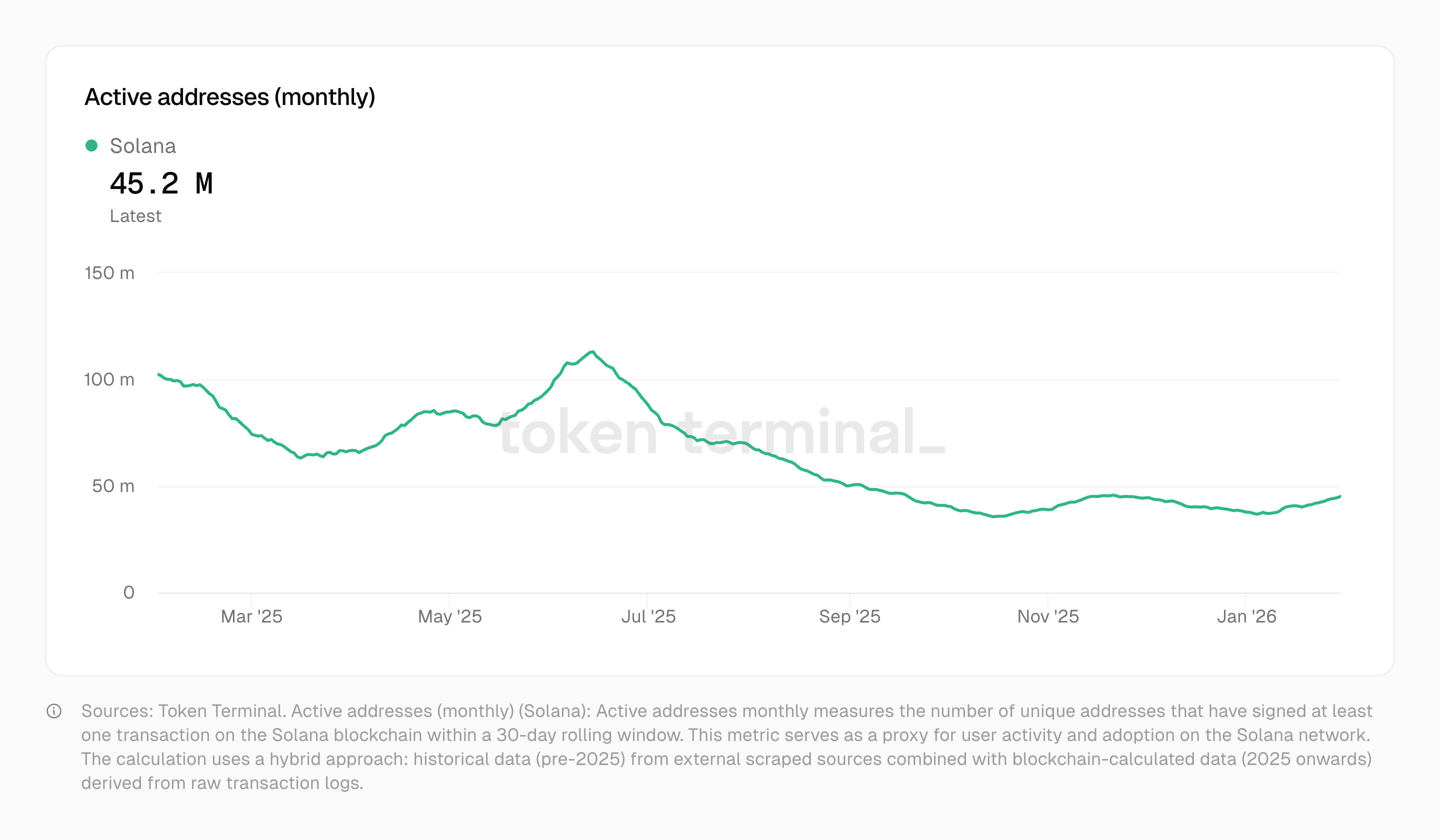Click the Mar '25 axis label
Viewport: 1440px width, 840px height.
click(251, 616)
